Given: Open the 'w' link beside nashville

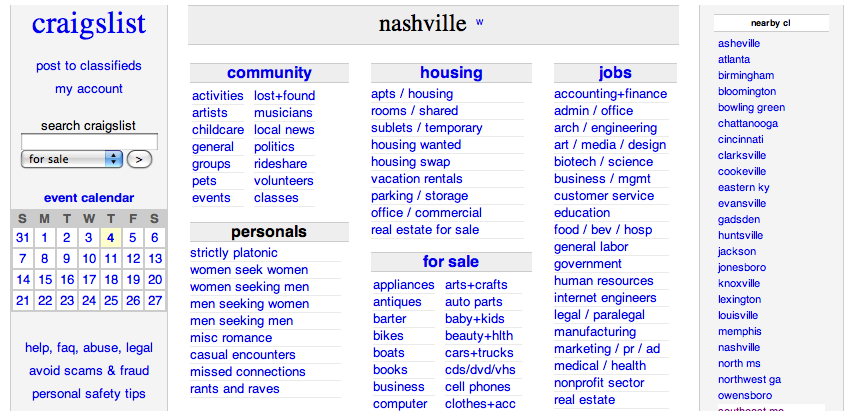Looking at the screenshot, I should pyautogui.click(x=480, y=22).
